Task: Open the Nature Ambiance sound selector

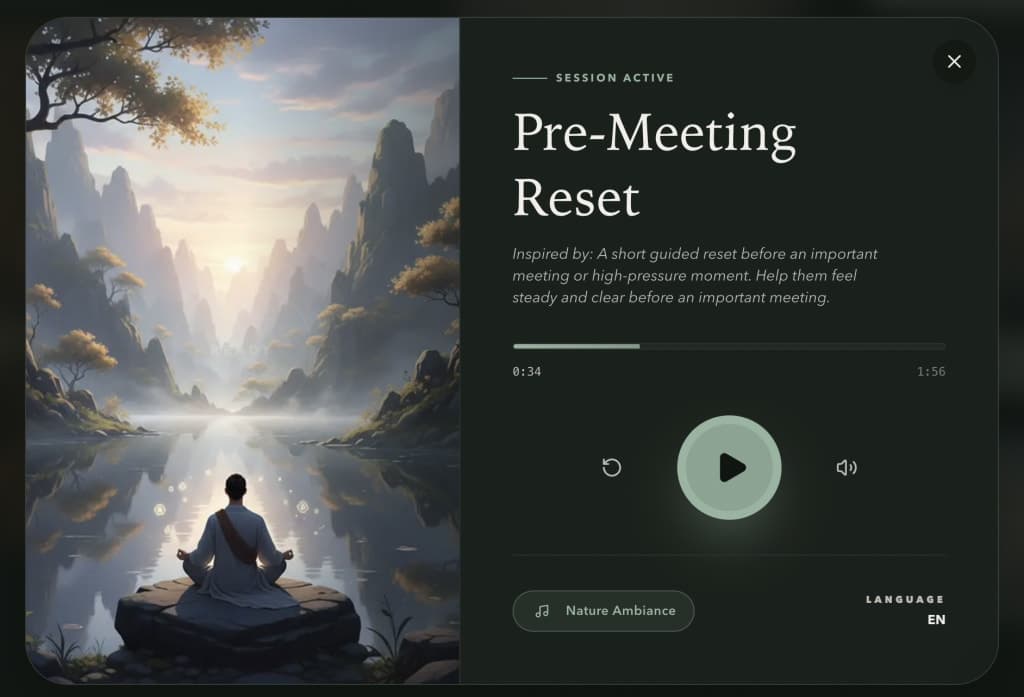Action: pyautogui.click(x=603, y=611)
